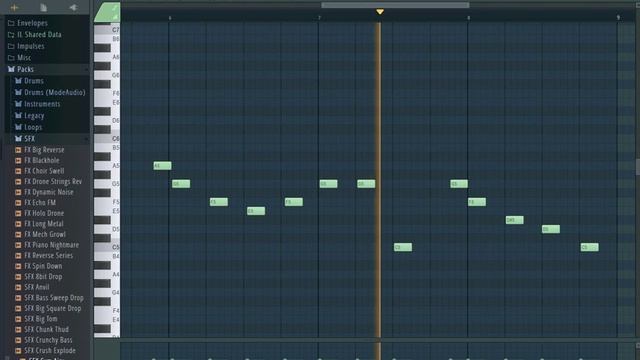Select the 'SFX Big Square Drop' sample name
Viewport: 640px width, 360px height.
tap(53, 309)
